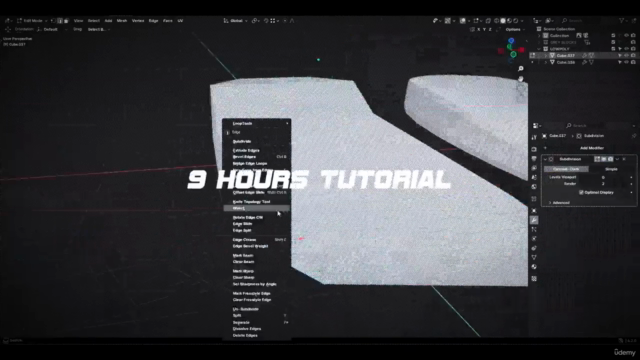Open the UV menu

tap(180, 20)
